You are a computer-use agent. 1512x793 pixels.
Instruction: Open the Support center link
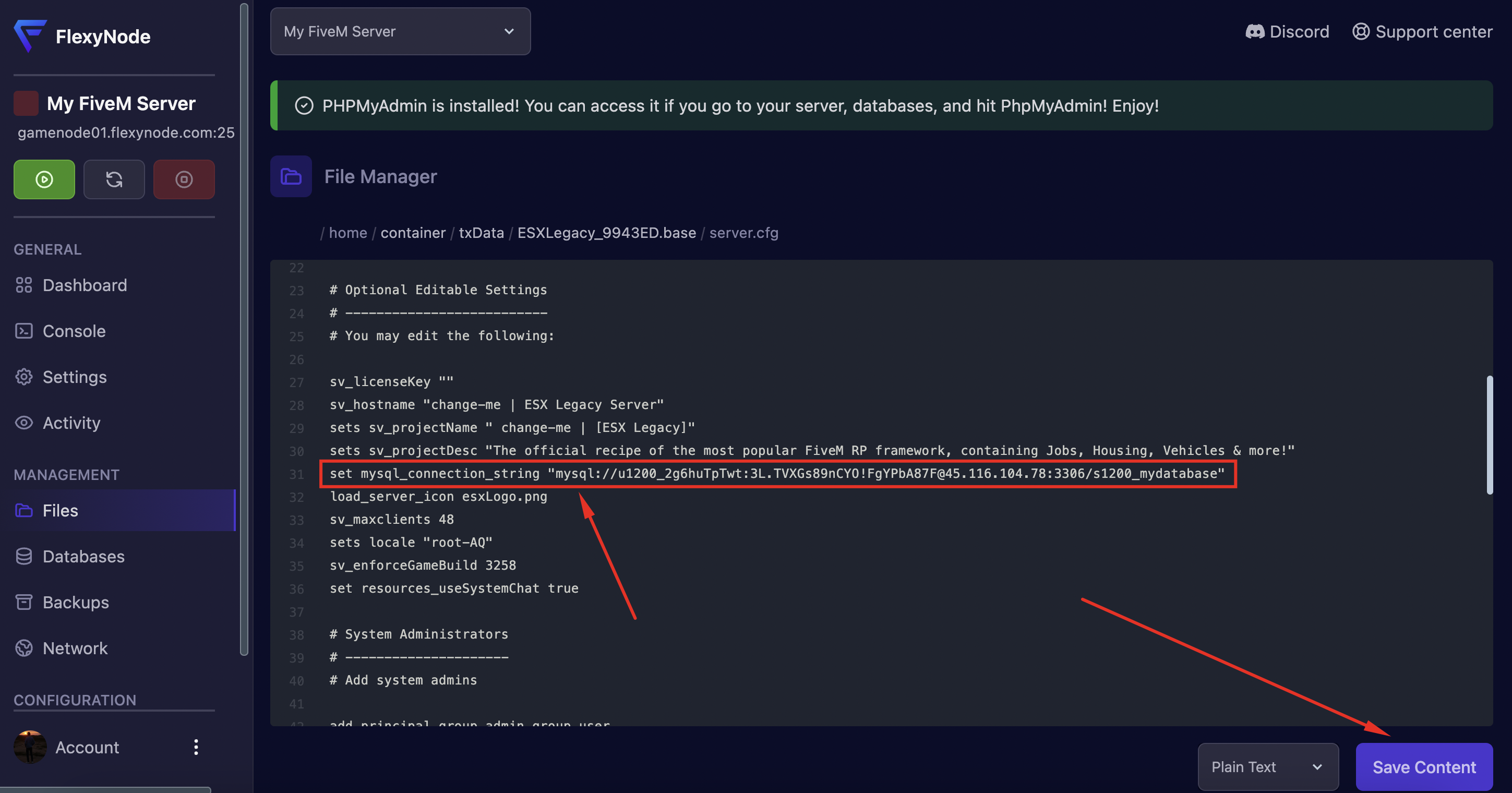click(x=1422, y=32)
